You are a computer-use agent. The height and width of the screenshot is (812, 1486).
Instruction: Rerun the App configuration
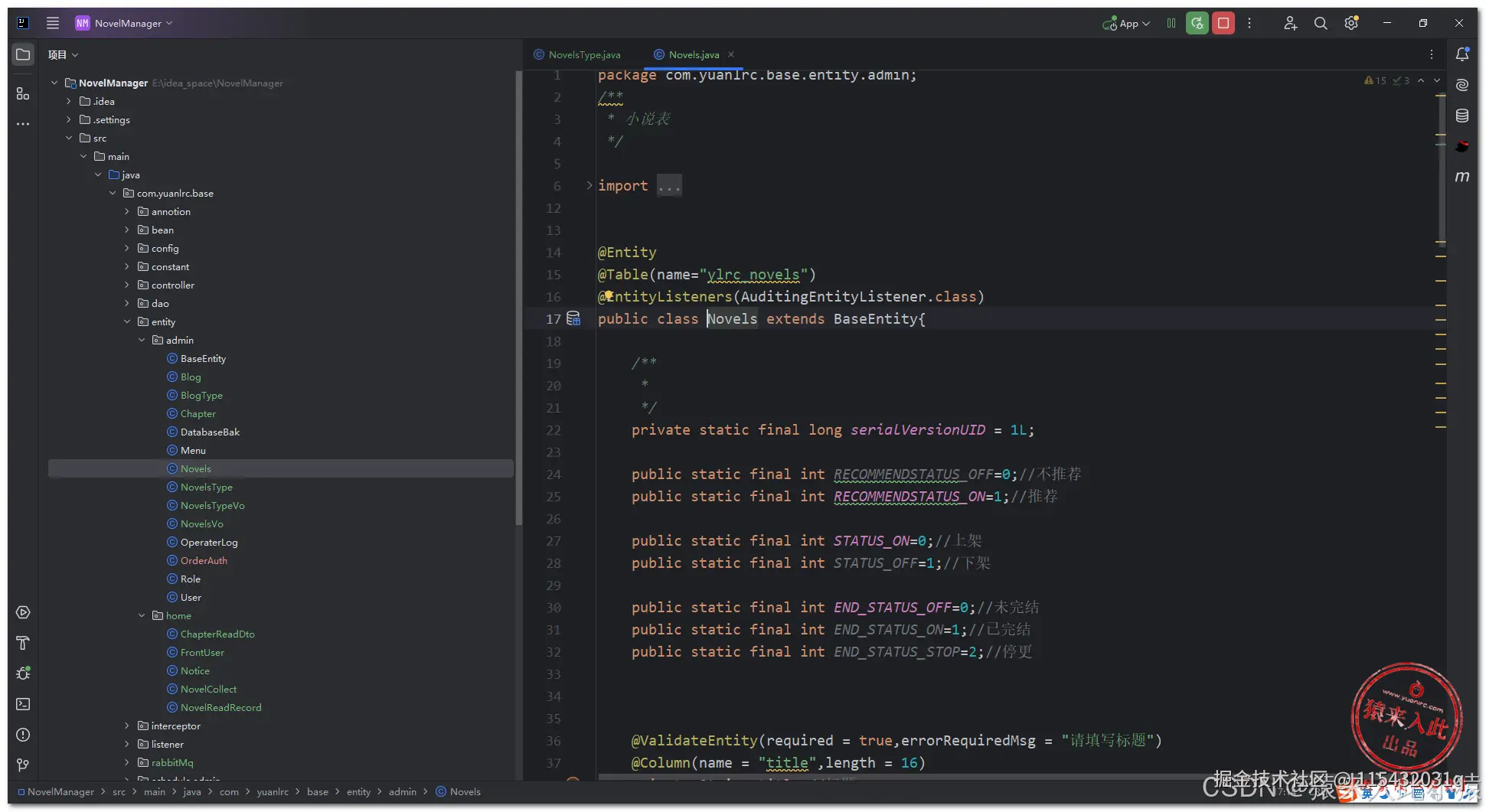coord(1197,23)
